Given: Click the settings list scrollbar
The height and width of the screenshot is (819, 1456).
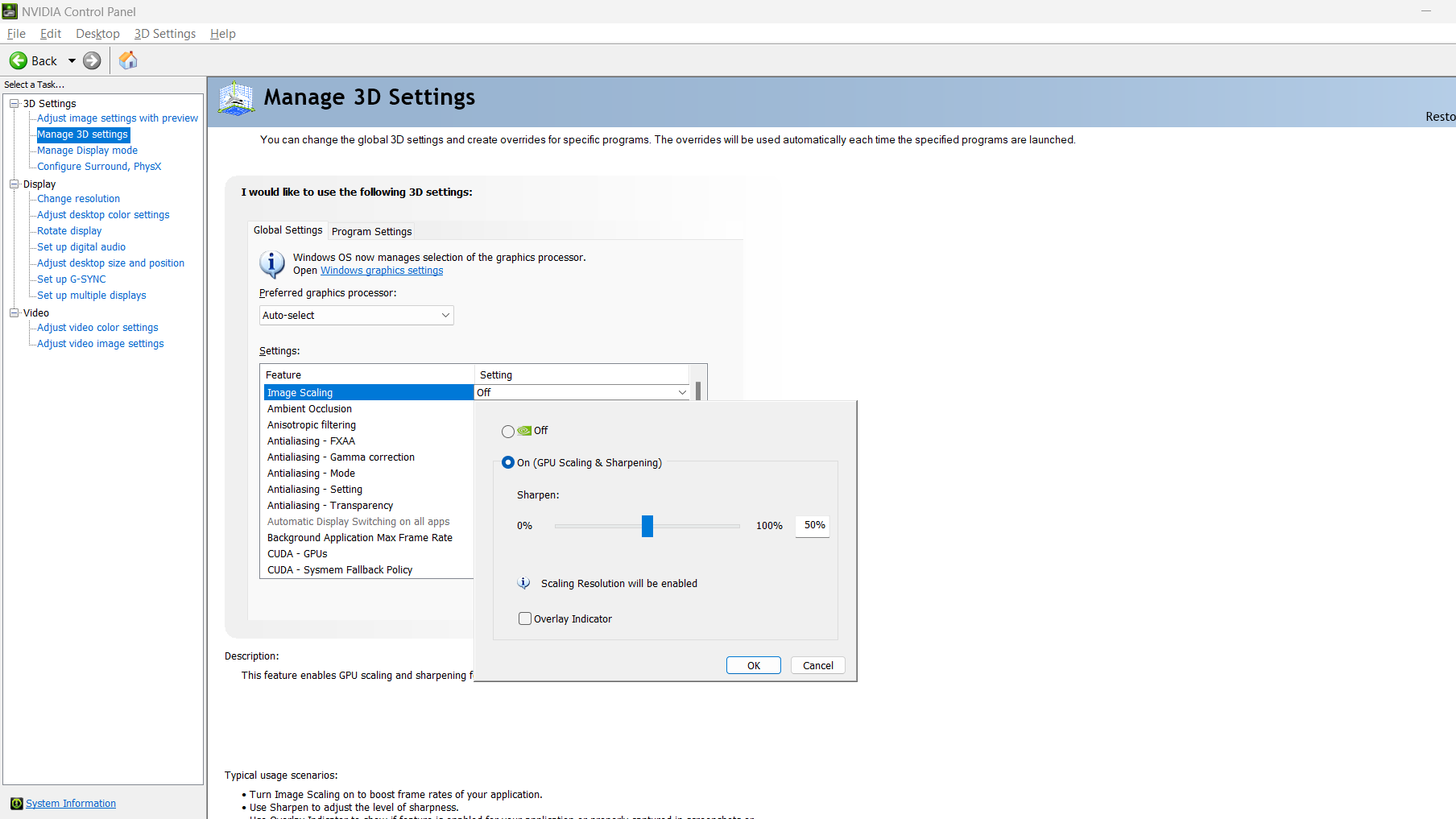Looking at the screenshot, I should pos(698,391).
